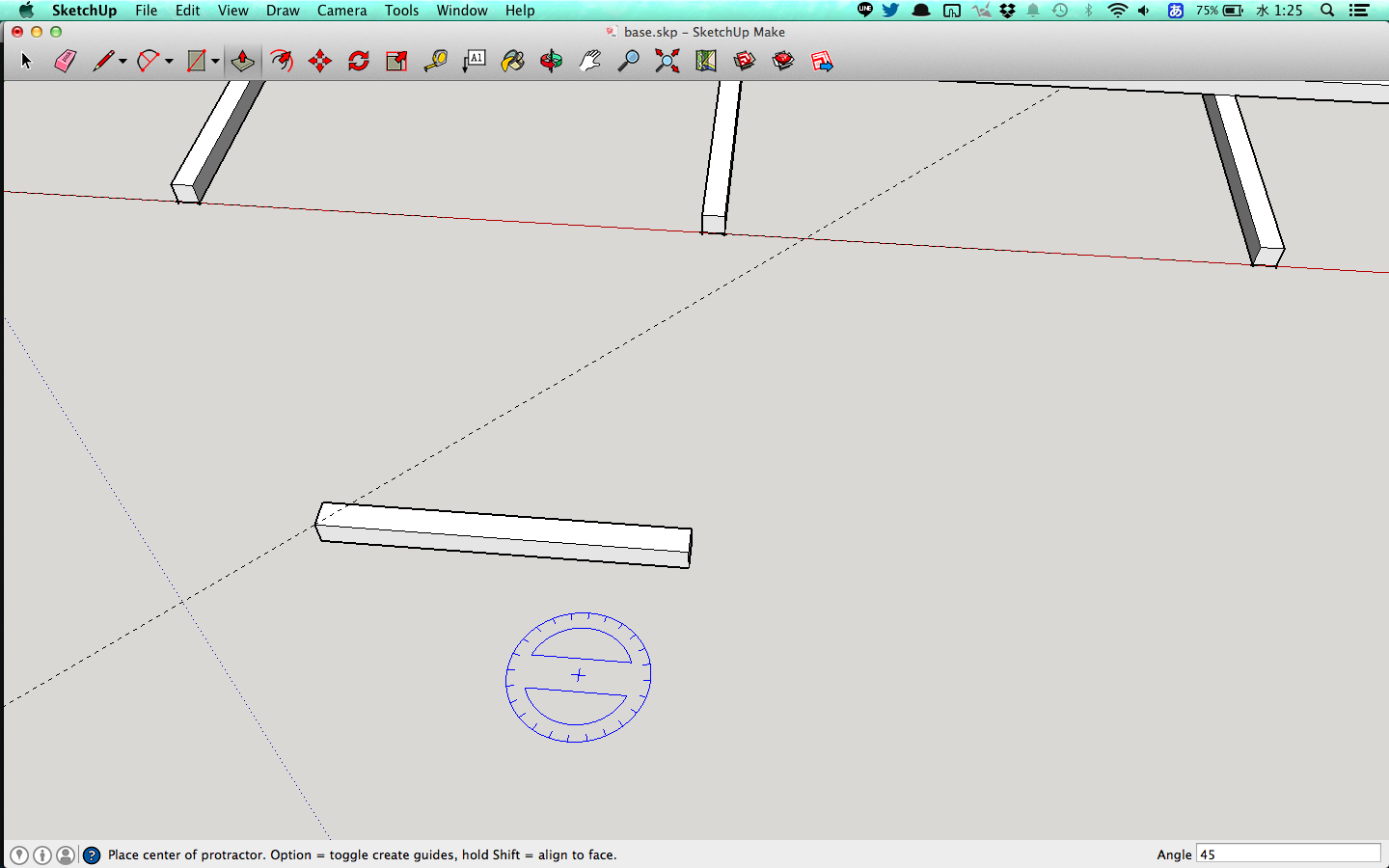The width and height of the screenshot is (1389, 868).
Task: Select the Offset tool
Action: pos(281,62)
